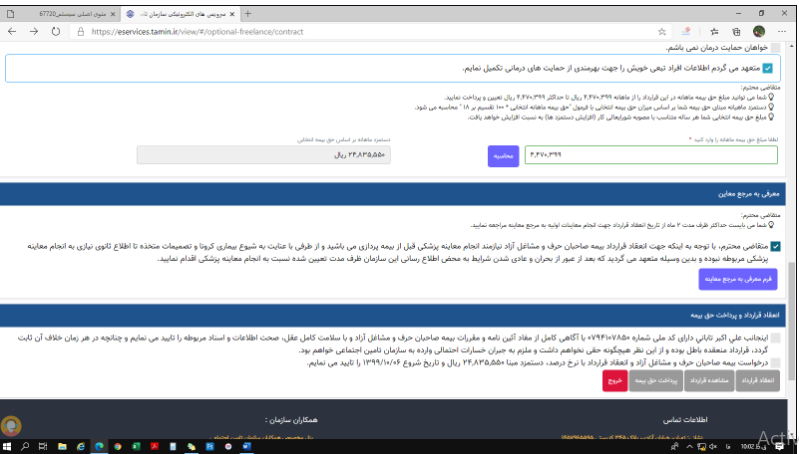Screen dimensions: 799x454
Task: Click the round support avatar icon
Action: tap(11, 425)
